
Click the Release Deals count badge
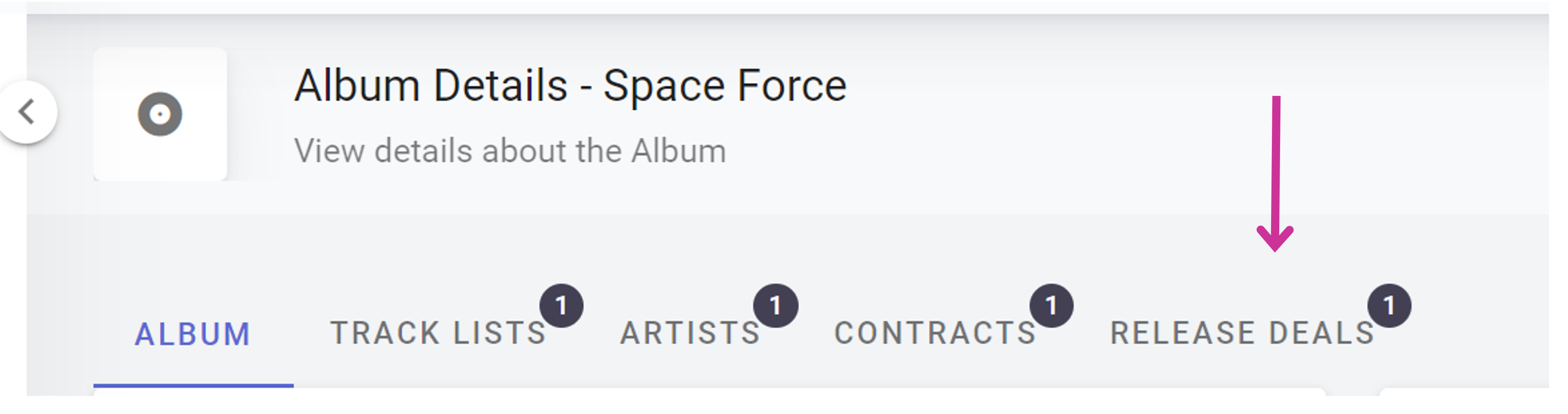1389,306
